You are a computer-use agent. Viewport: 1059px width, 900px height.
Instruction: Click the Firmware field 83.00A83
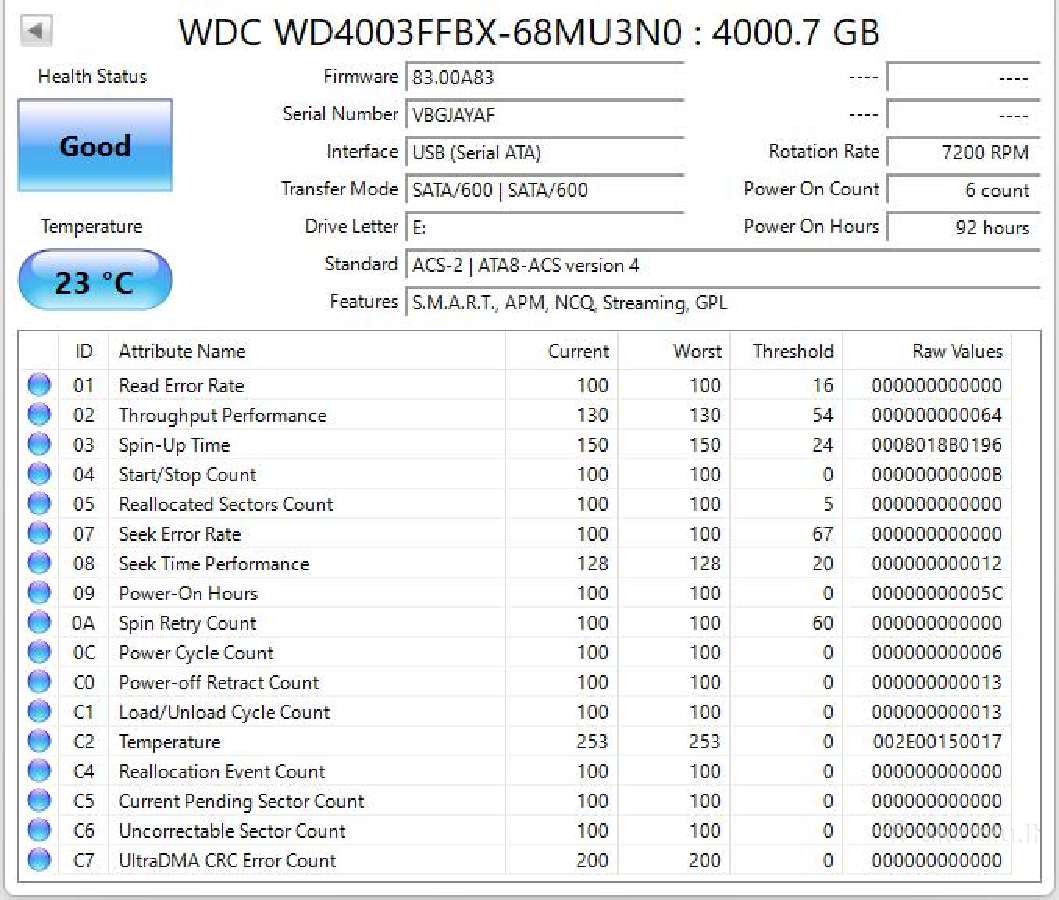click(x=544, y=77)
